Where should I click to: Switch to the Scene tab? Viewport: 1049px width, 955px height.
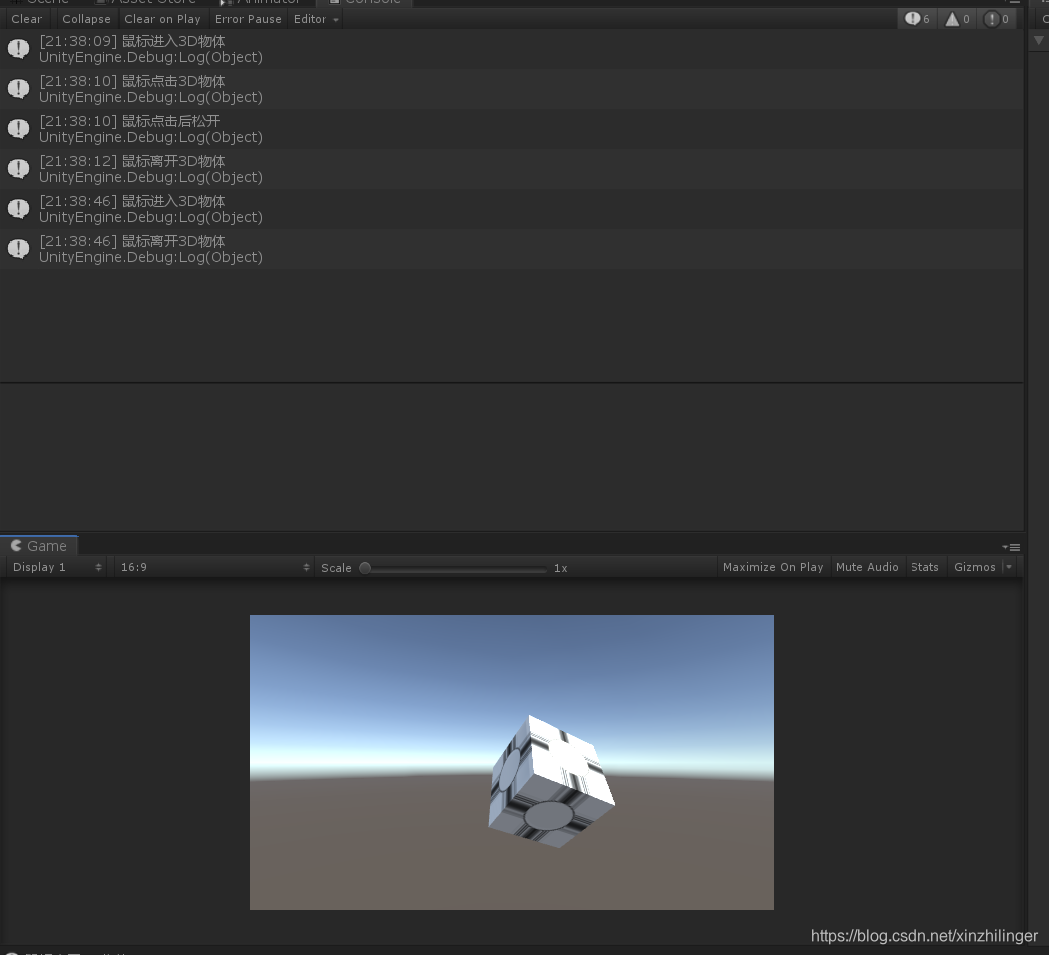click(x=40, y=2)
